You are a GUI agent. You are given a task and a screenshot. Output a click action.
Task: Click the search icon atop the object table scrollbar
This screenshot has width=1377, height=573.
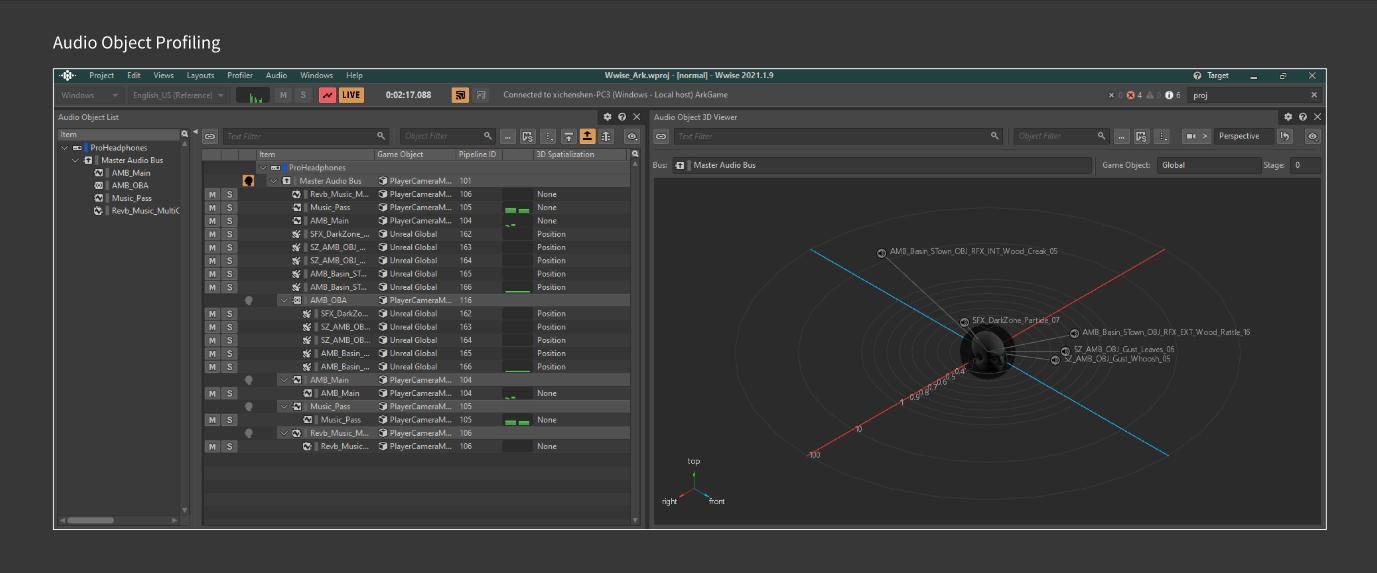634,155
